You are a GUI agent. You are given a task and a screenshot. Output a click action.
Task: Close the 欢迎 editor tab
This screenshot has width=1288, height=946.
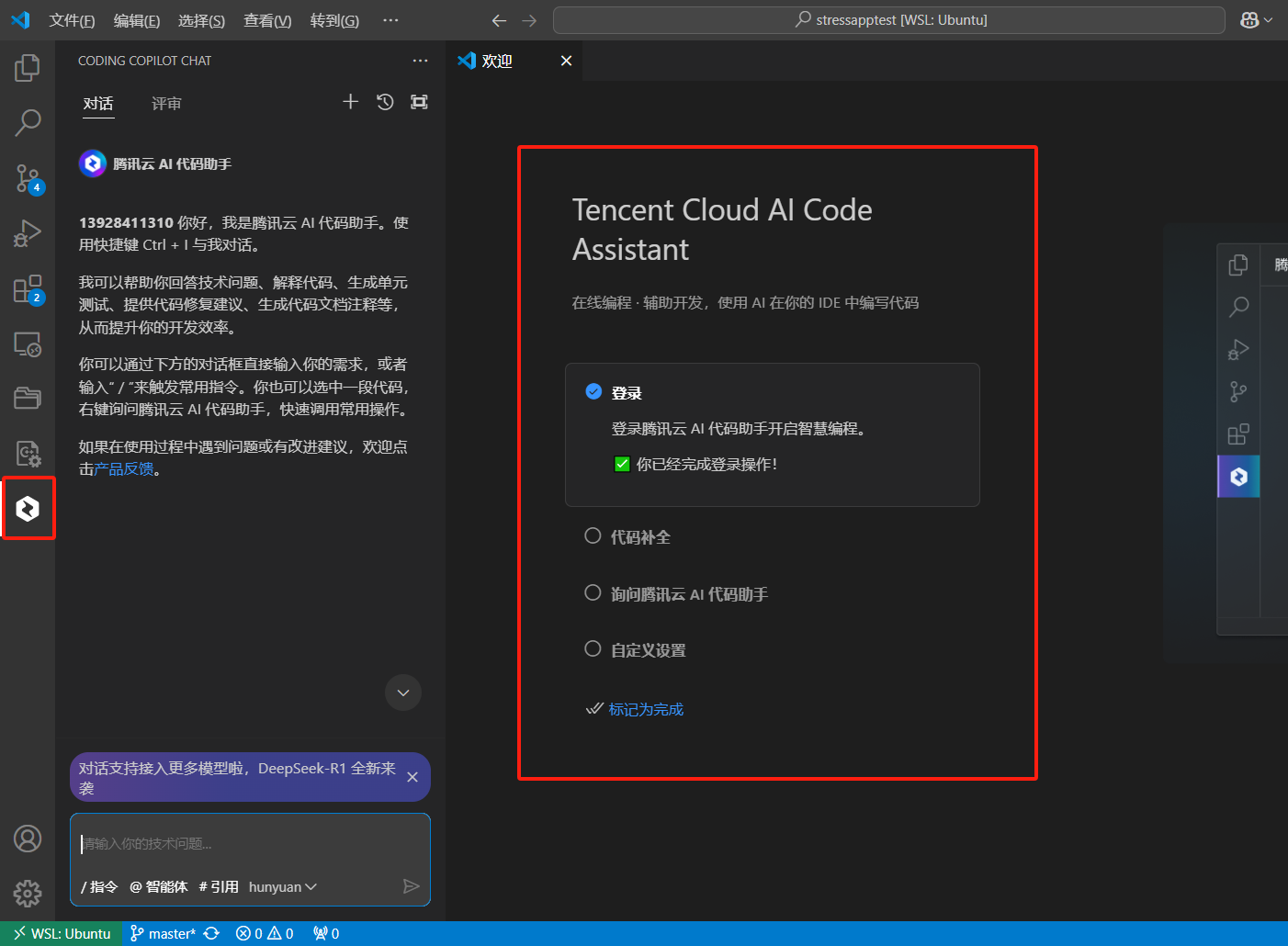pyautogui.click(x=566, y=61)
